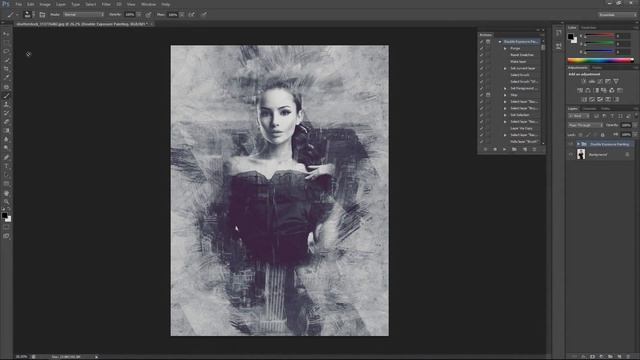Open the Window menu
The image size is (640, 360).
pos(148,4)
